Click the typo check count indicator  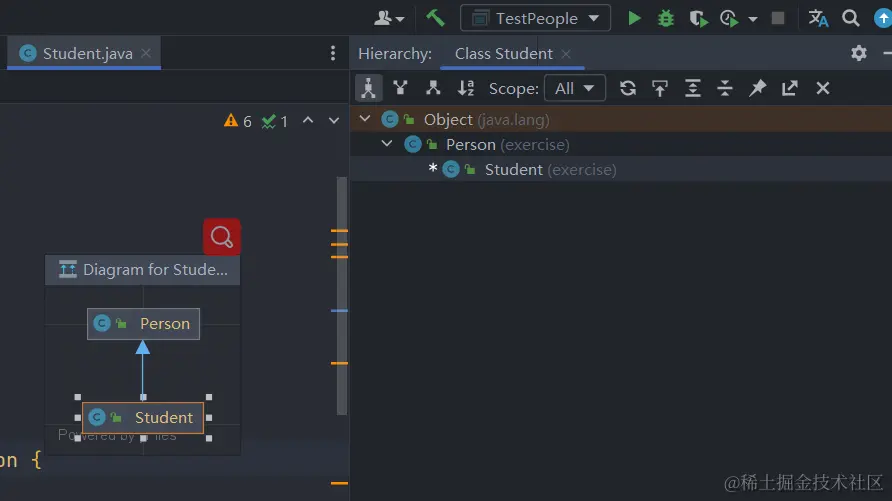275,121
